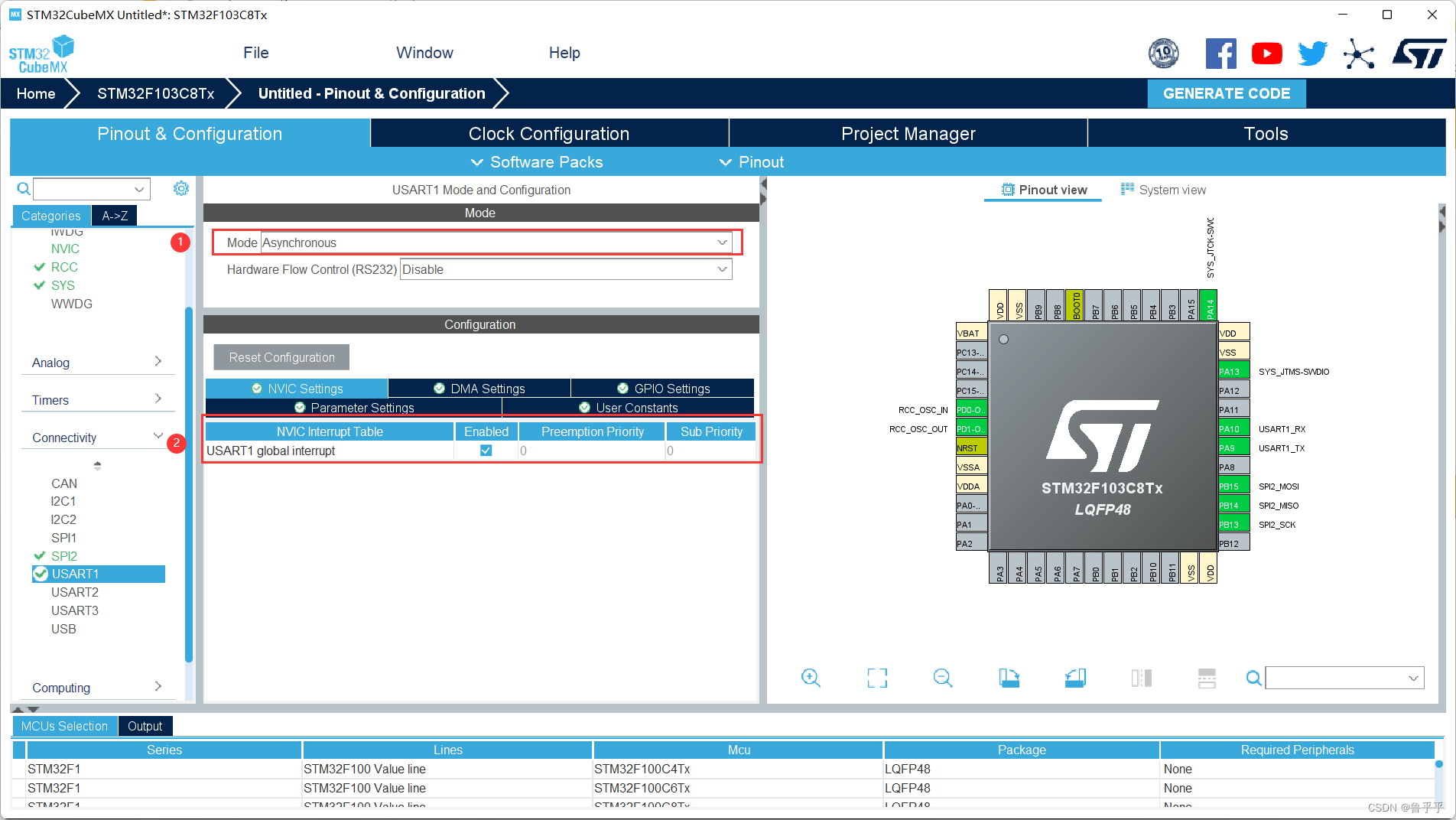
Task: Open the GPIO Settings tab
Action: pyautogui.click(x=663, y=389)
